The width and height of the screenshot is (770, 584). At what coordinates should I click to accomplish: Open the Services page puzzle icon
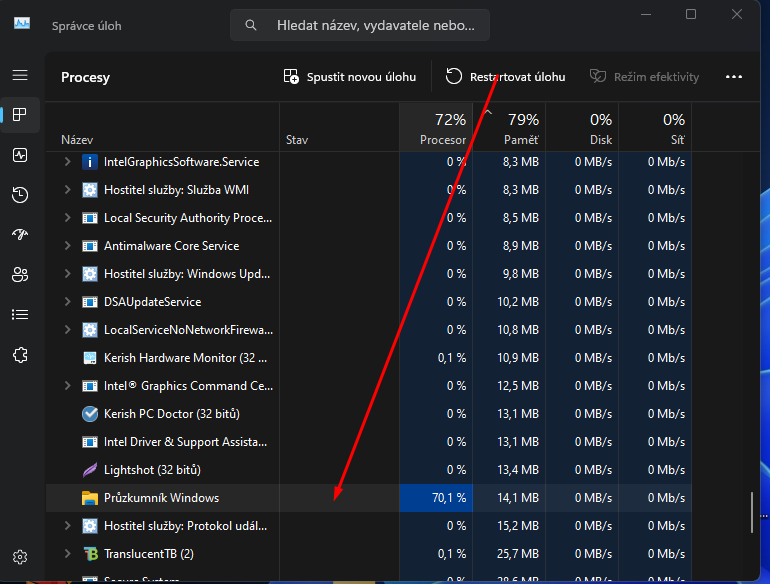20,355
